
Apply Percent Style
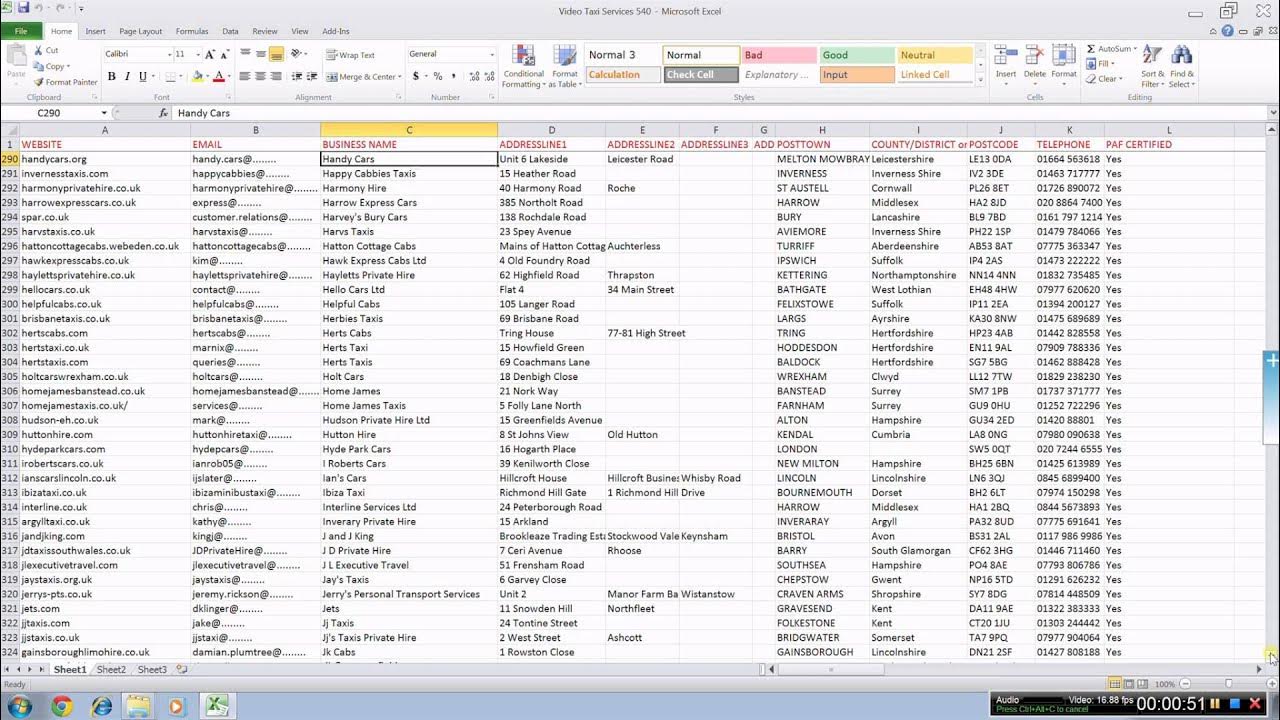coord(438,76)
